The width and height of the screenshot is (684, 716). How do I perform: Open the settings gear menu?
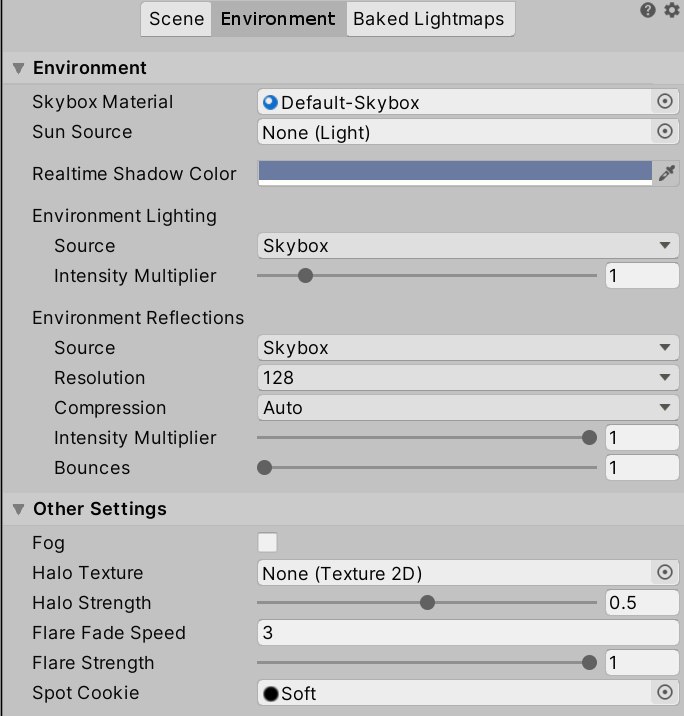(672, 10)
